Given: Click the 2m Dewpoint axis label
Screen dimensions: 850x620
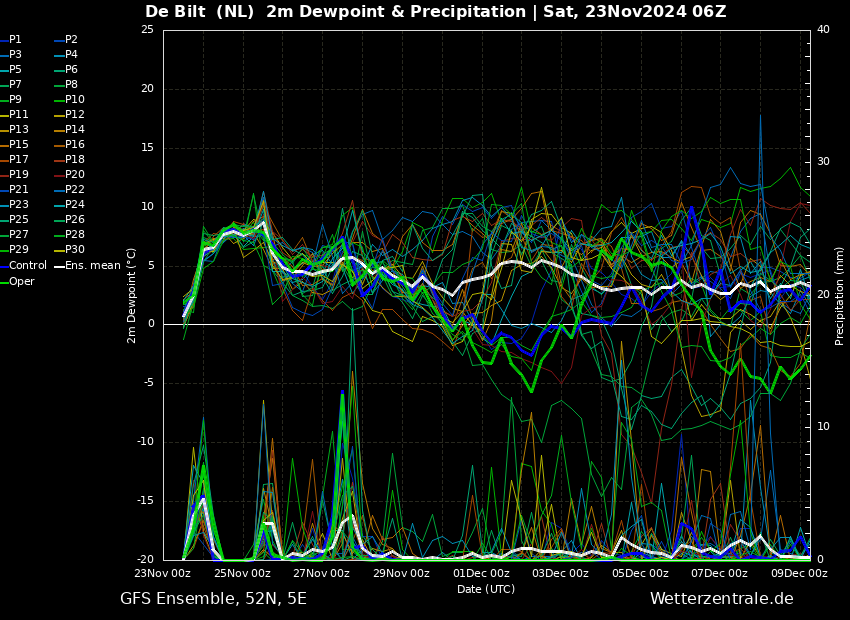Looking at the screenshot, I should coord(131,296).
